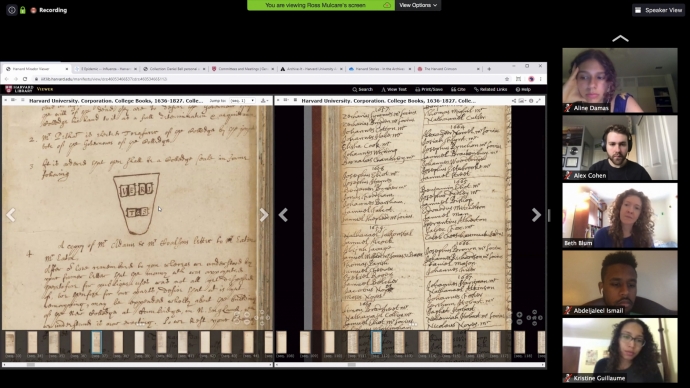Select highlighted thumbnail in left pane strip
The height and width of the screenshot is (388, 690).
pos(96,342)
